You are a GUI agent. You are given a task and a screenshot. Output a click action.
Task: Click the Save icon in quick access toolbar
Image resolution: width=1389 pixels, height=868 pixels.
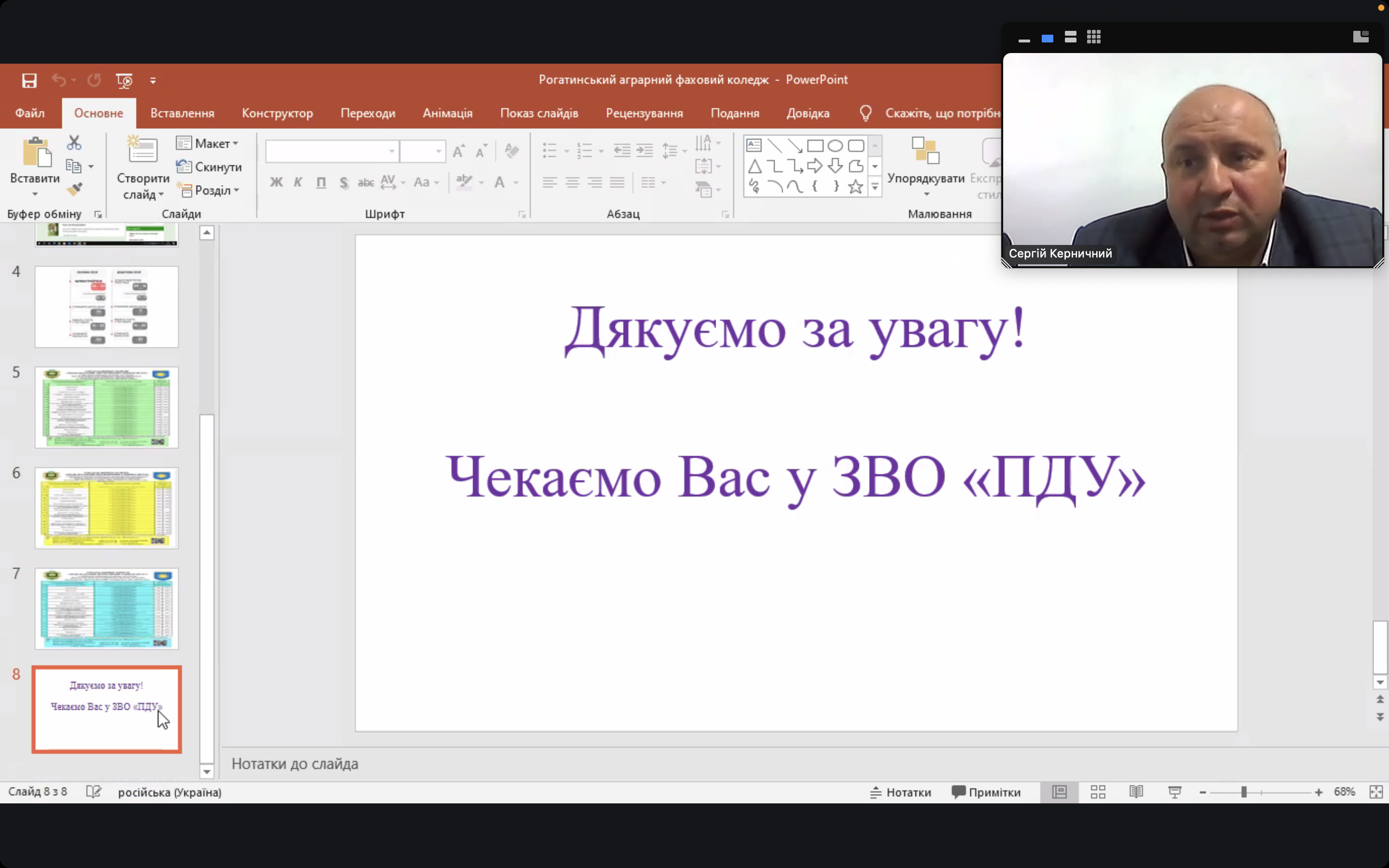pyautogui.click(x=29, y=81)
